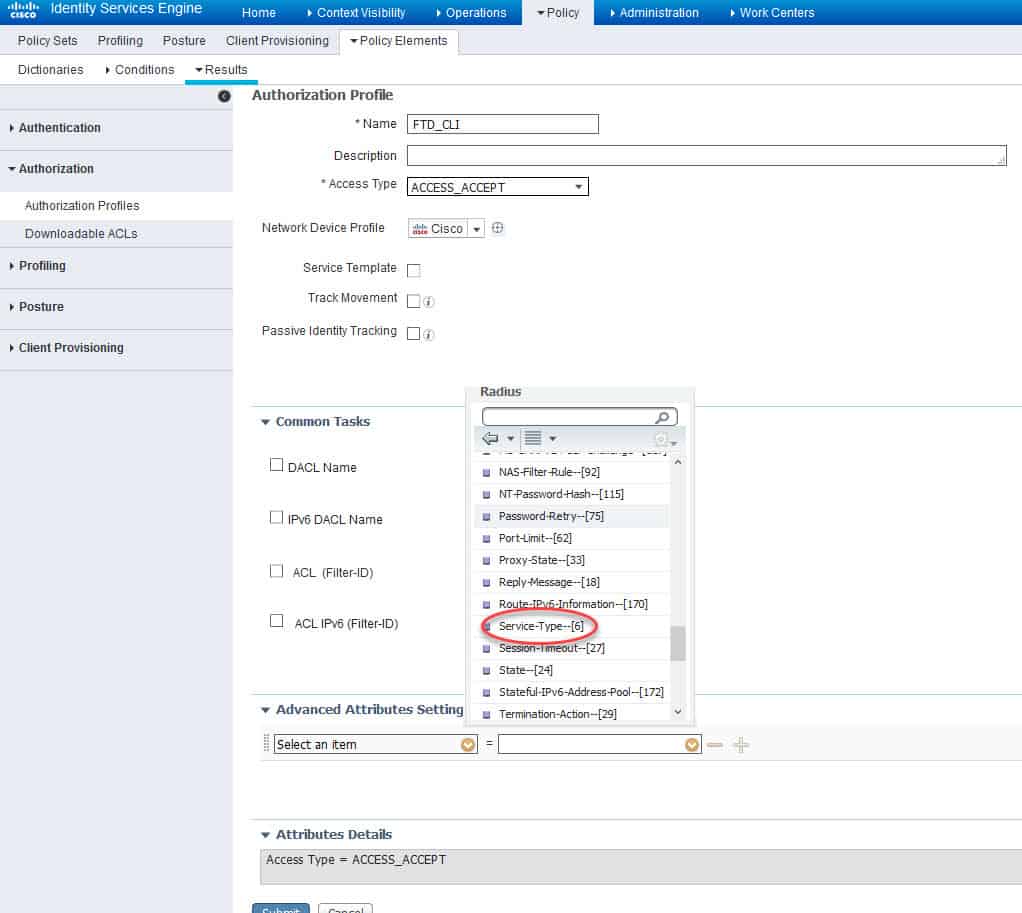Collapse the left sidebar panel arrow
The image size is (1022, 913).
tap(224, 96)
